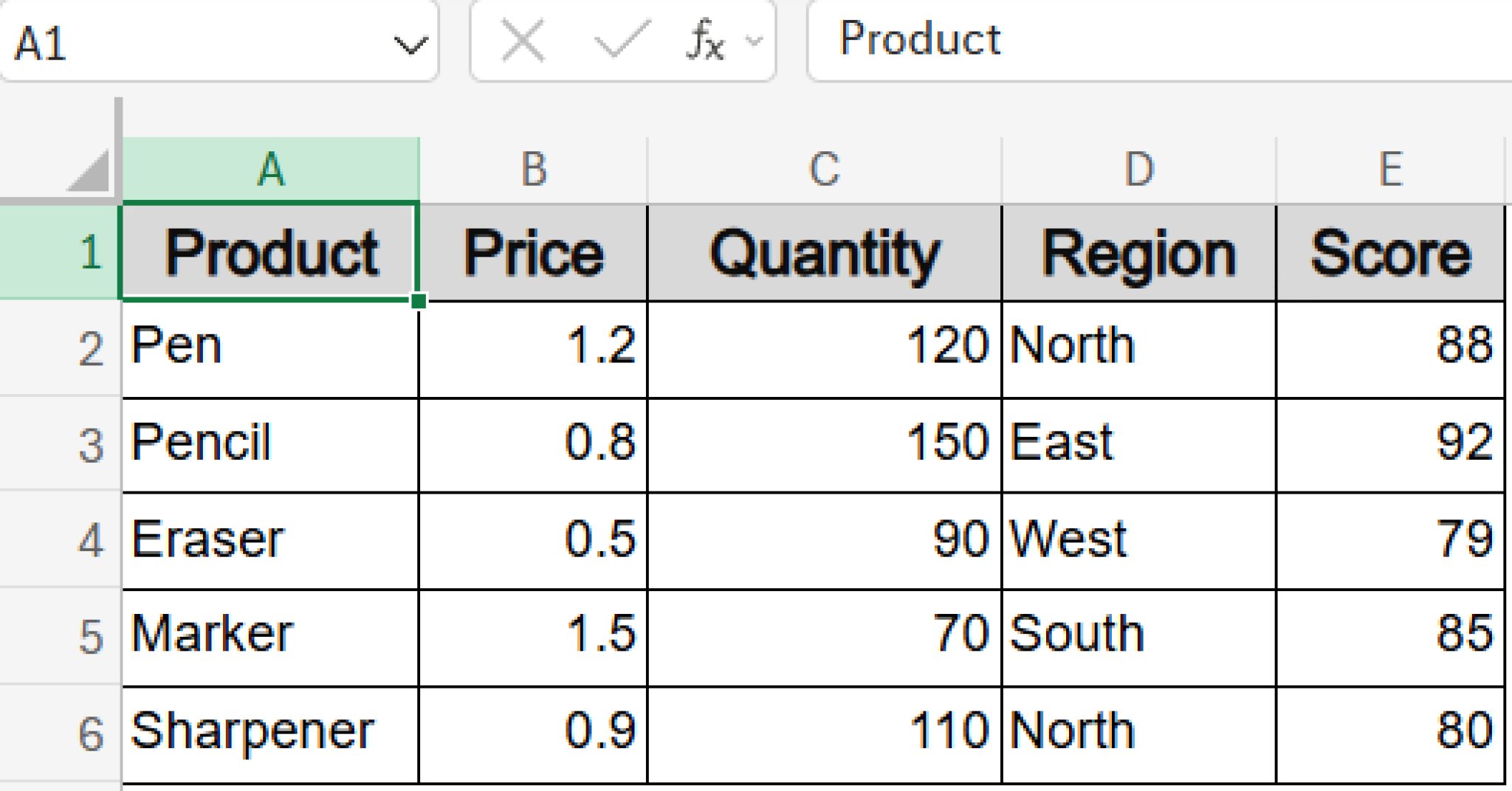Image resolution: width=1512 pixels, height=791 pixels.
Task: Select column E header
Action: click(1390, 170)
